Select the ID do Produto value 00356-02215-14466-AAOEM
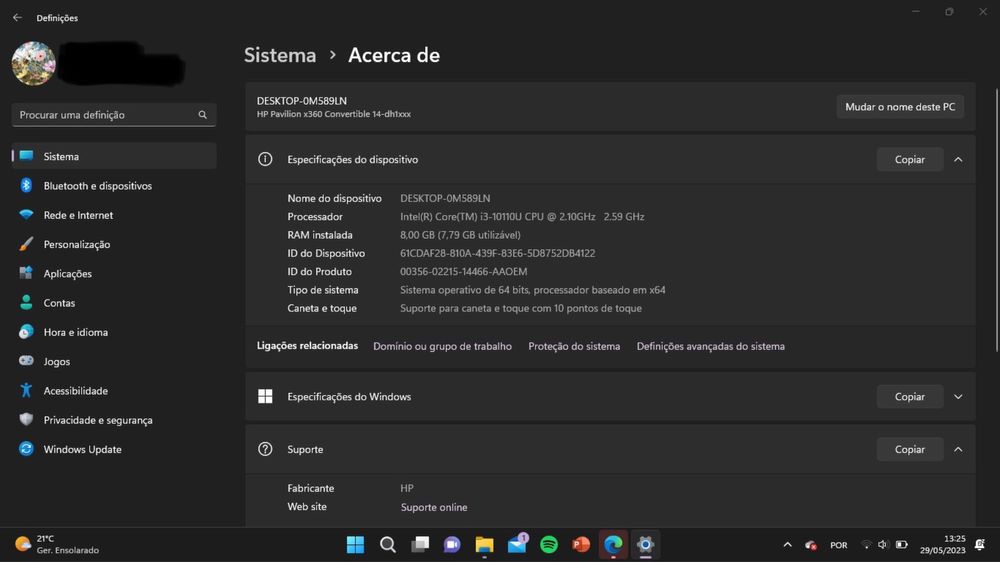The width and height of the screenshot is (1000, 562). (464, 272)
